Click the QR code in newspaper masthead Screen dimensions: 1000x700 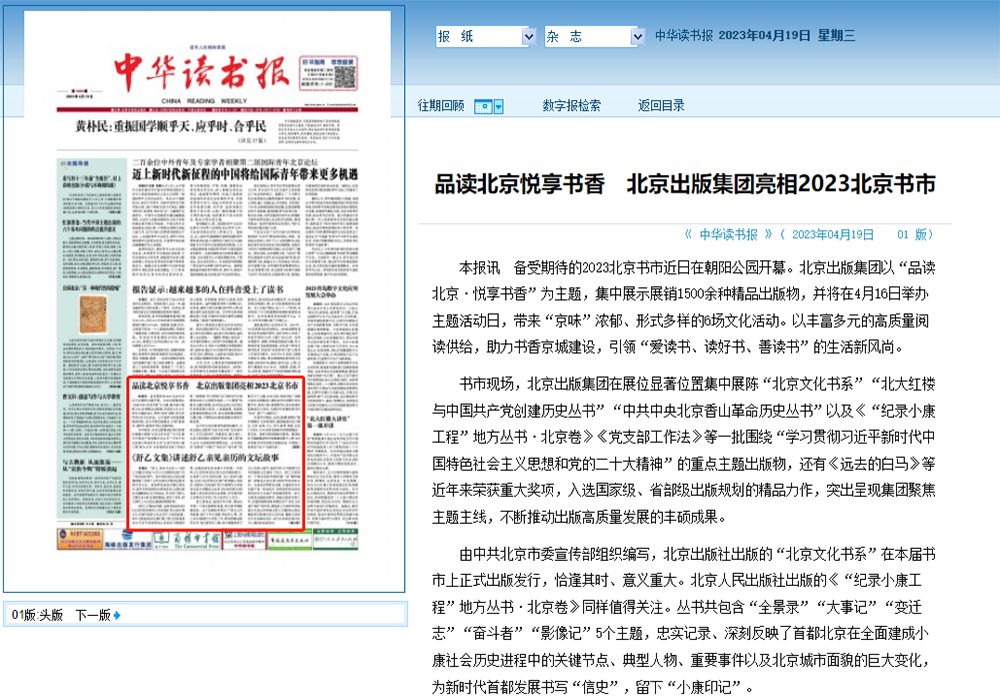(x=346, y=71)
